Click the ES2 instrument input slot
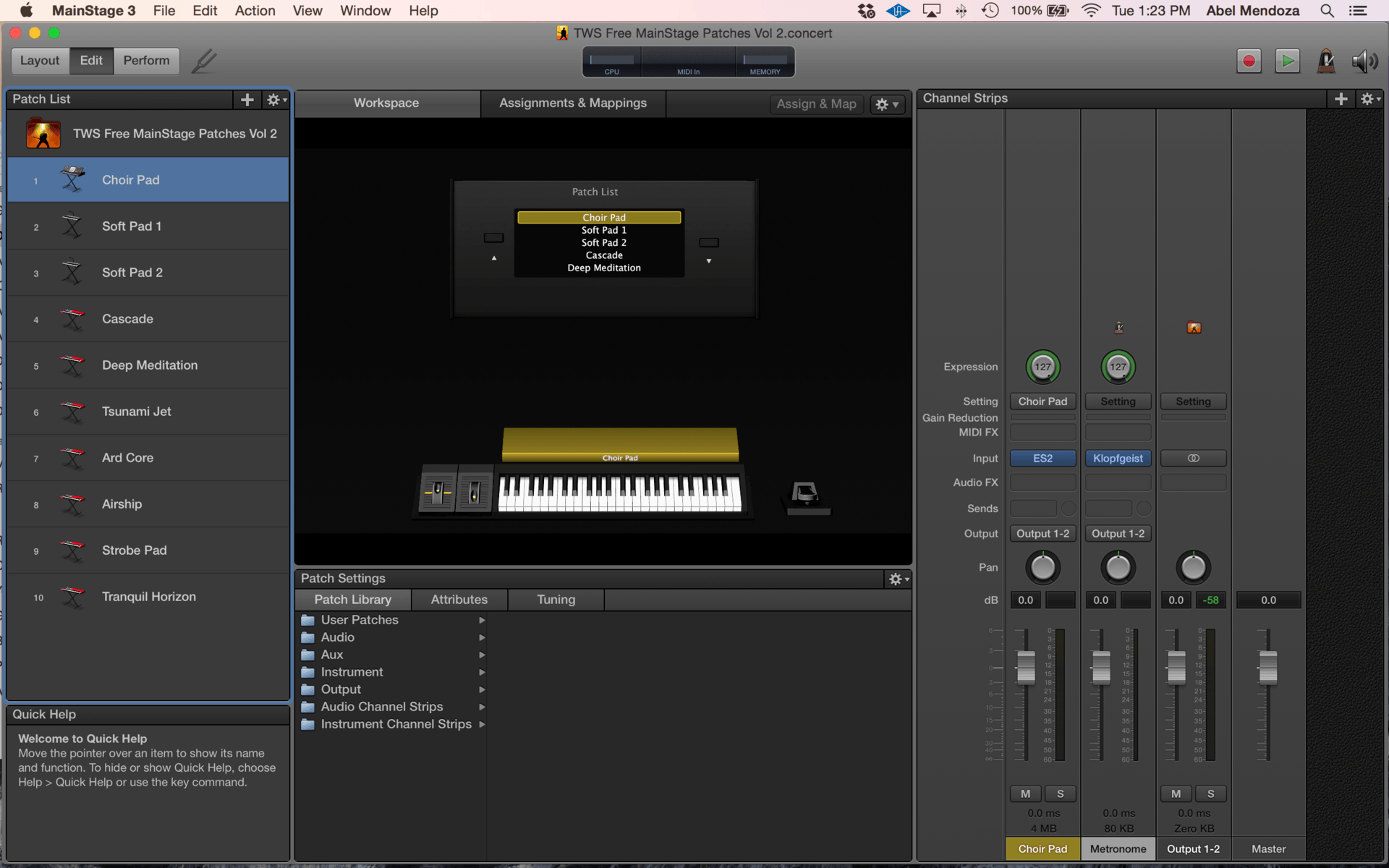The image size is (1389, 868). click(1042, 459)
